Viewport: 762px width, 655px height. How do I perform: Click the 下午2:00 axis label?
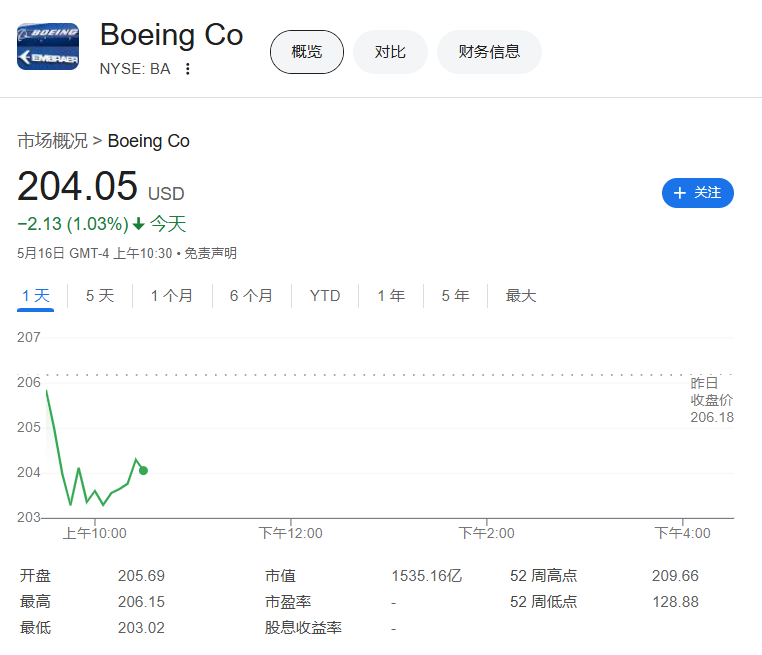(x=486, y=533)
